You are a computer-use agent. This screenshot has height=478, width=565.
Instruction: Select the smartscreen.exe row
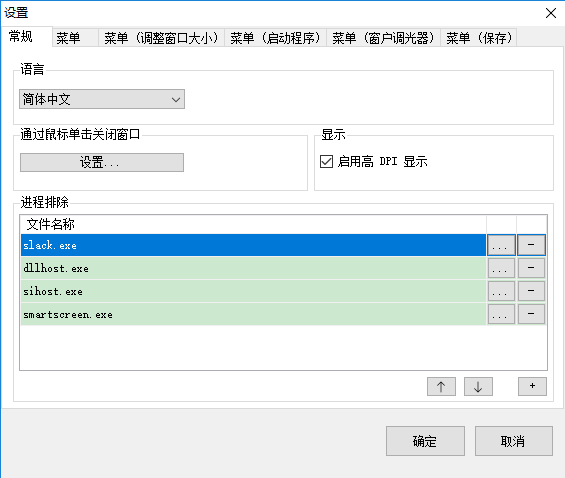pyautogui.click(x=253, y=314)
